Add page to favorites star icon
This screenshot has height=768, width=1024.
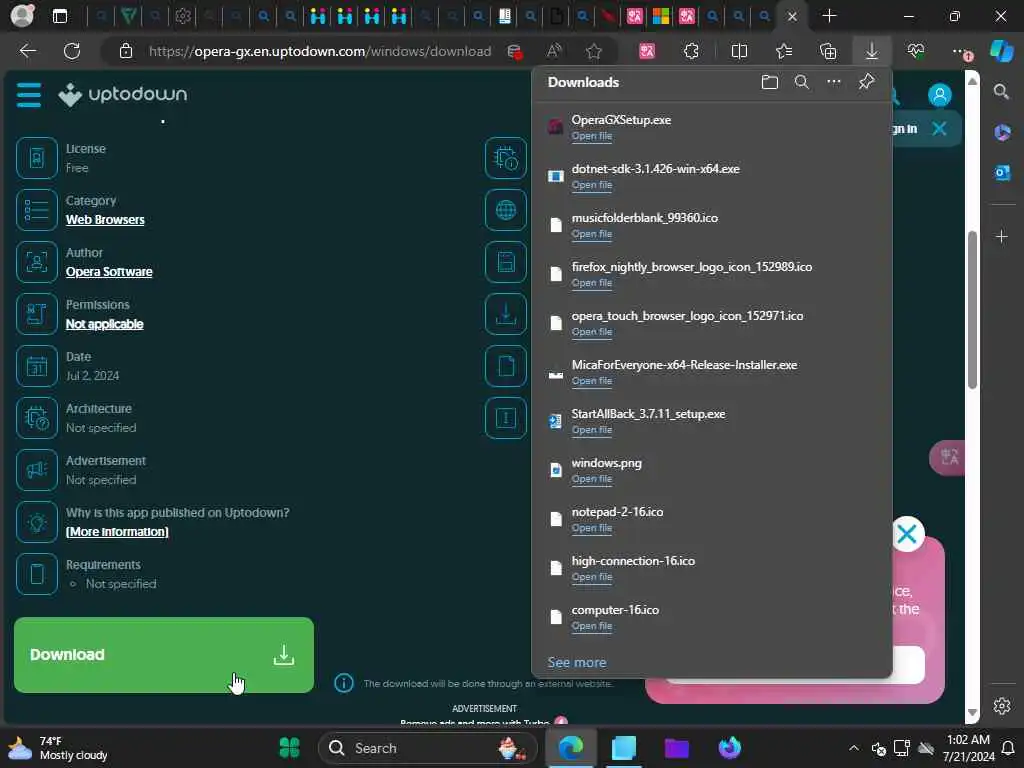point(594,51)
